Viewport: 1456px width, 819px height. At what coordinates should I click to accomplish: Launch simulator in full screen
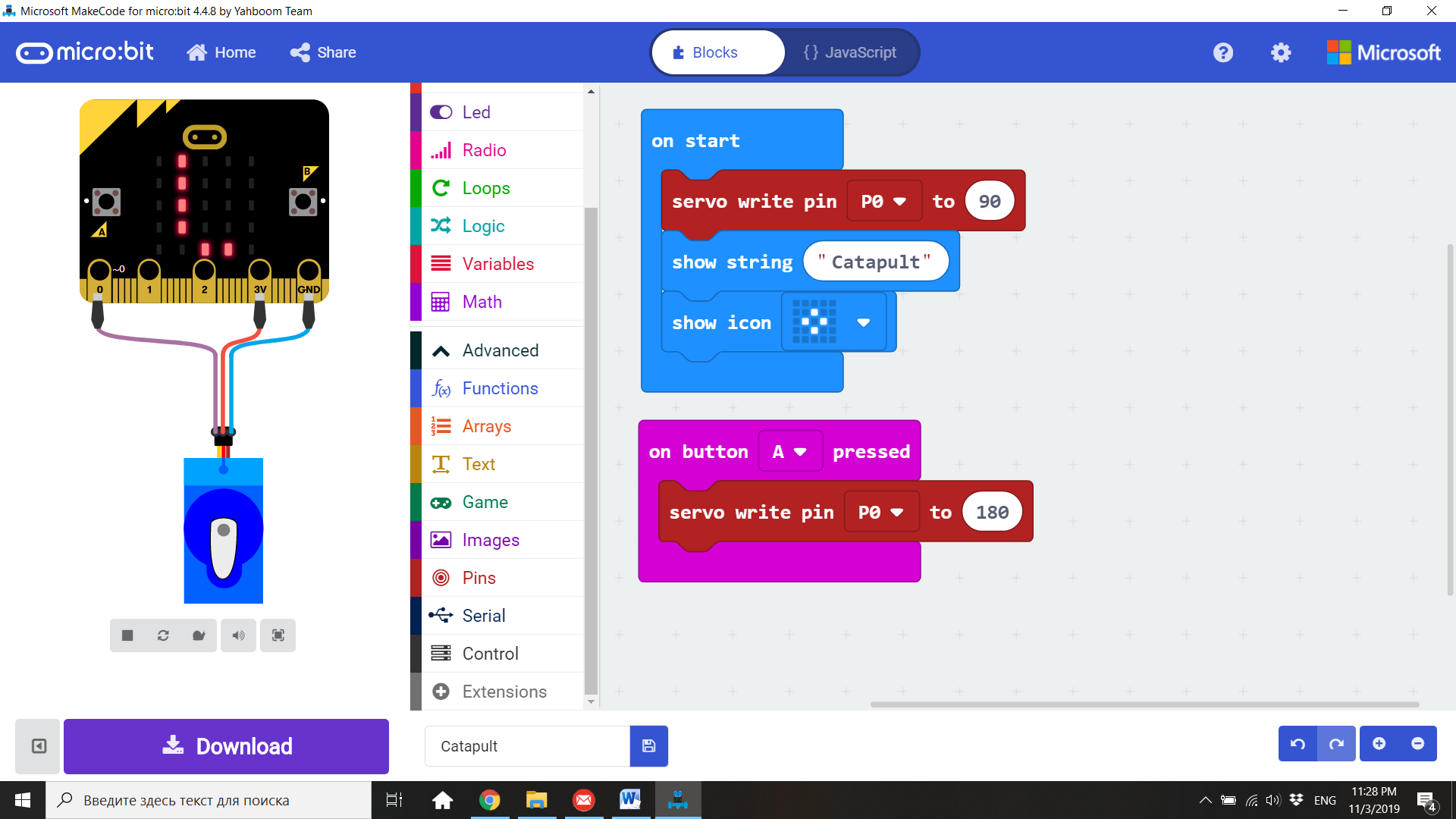coord(278,635)
